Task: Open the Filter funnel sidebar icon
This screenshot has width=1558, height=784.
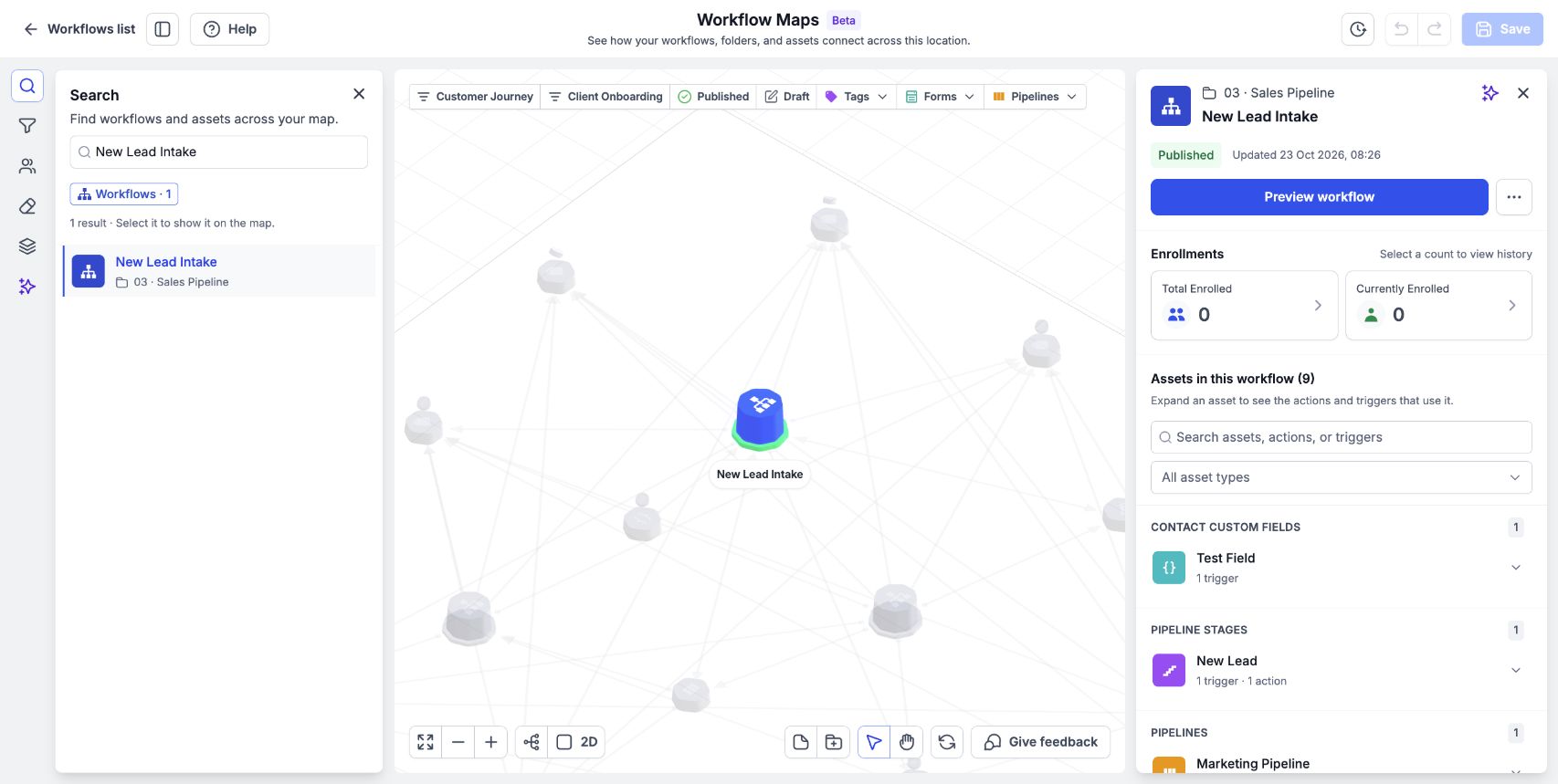Action: [27, 126]
